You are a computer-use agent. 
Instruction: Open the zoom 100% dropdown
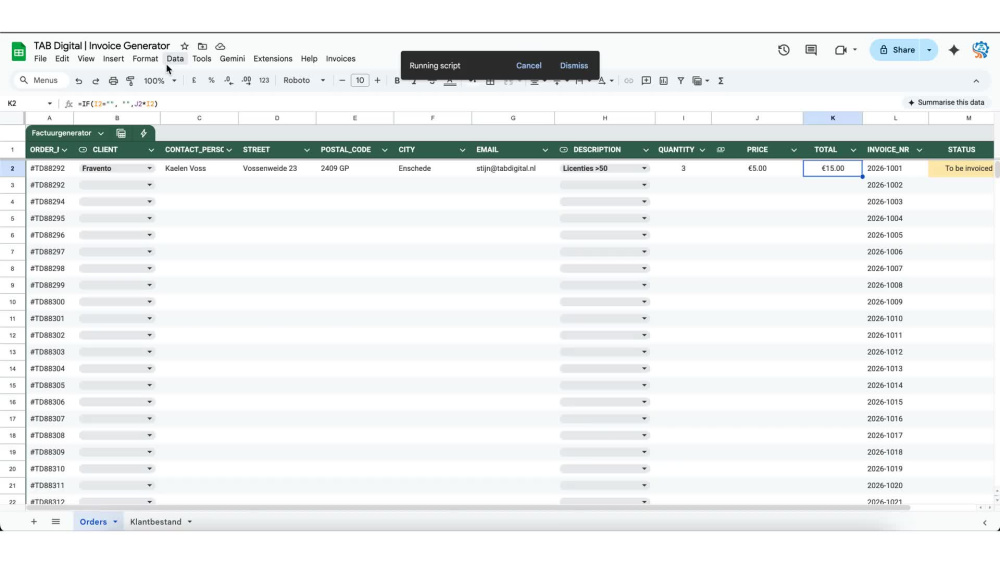point(159,81)
